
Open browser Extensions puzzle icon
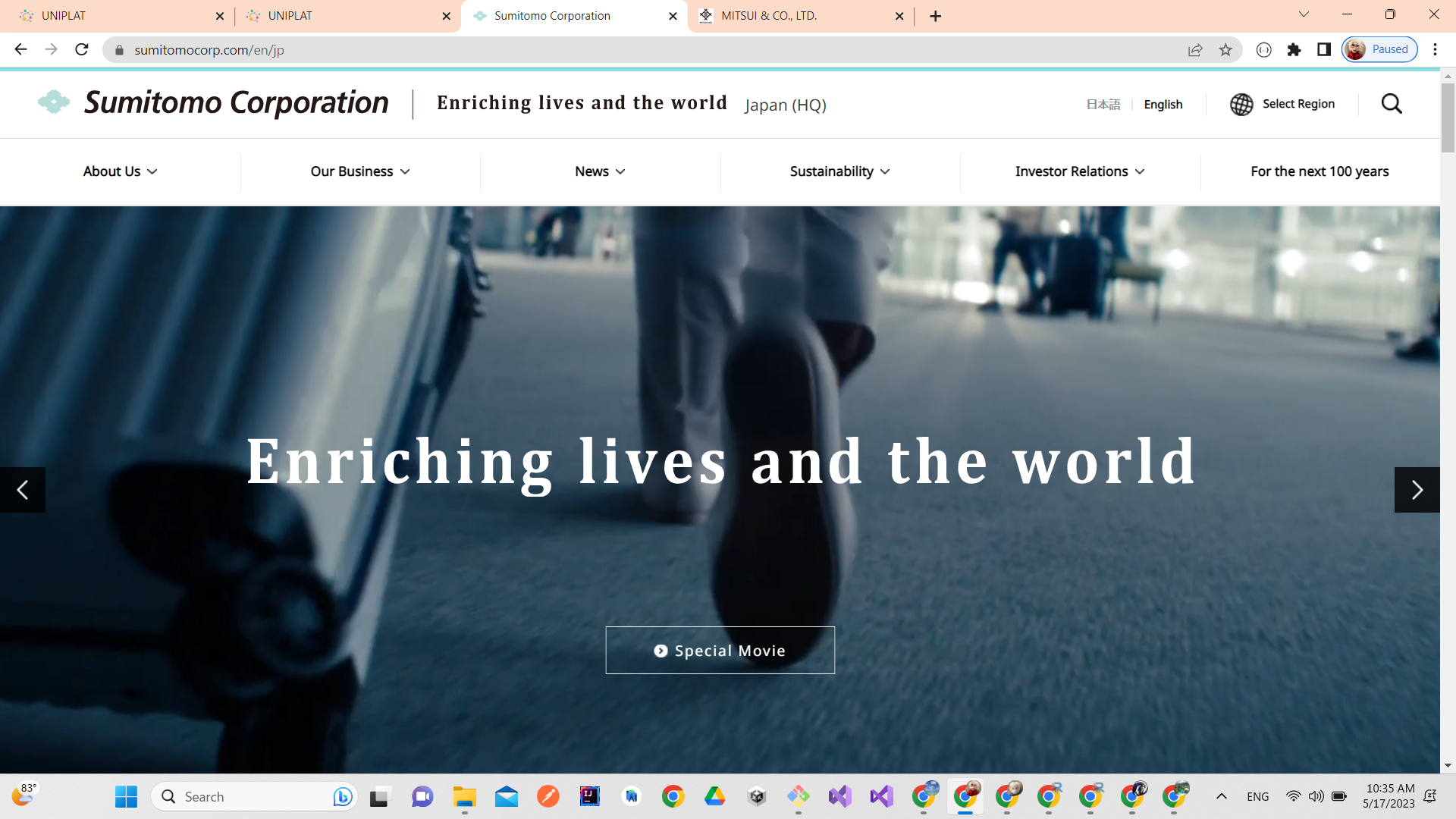pos(1294,50)
